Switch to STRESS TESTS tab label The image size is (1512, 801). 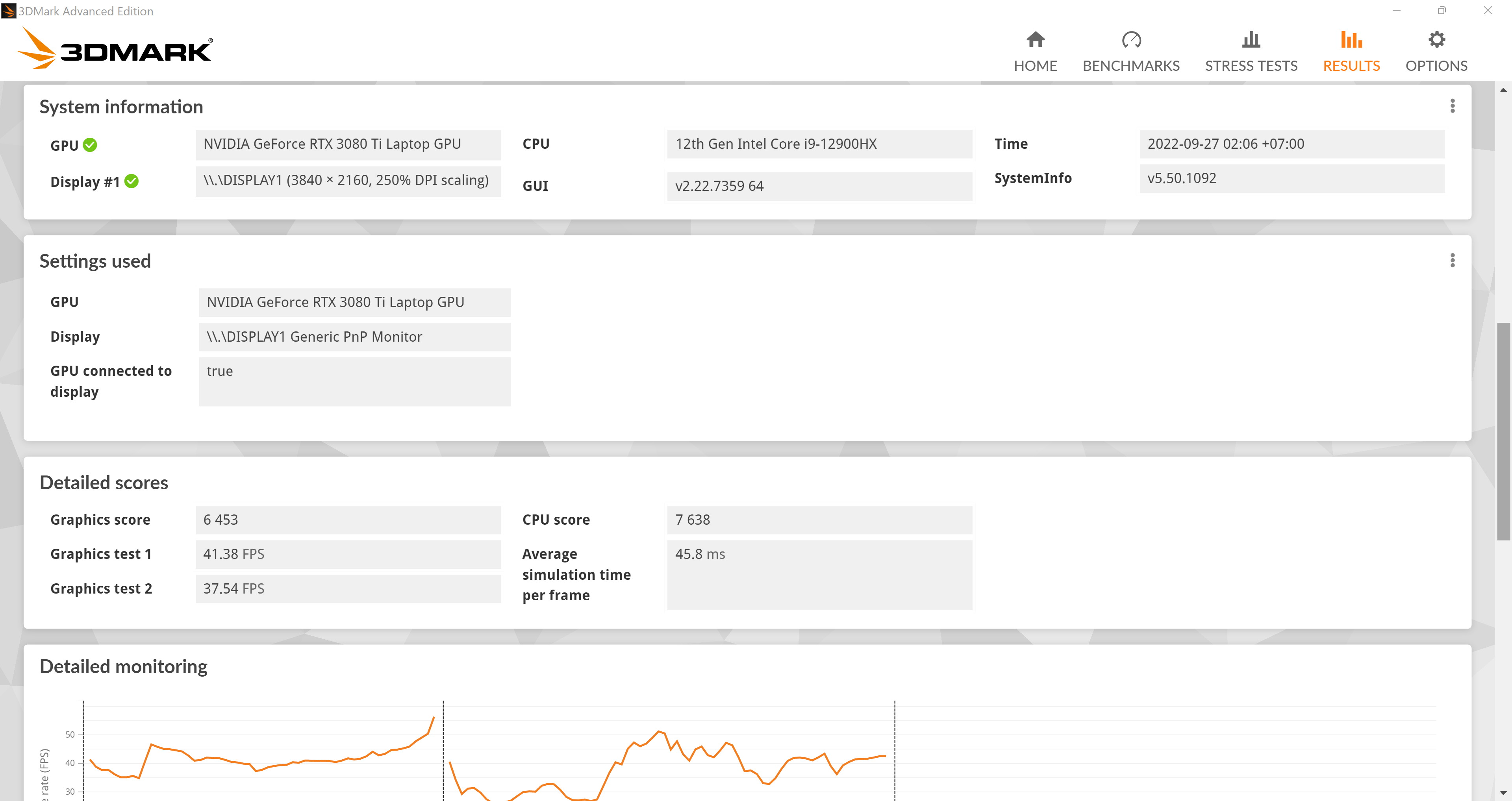point(1251,66)
